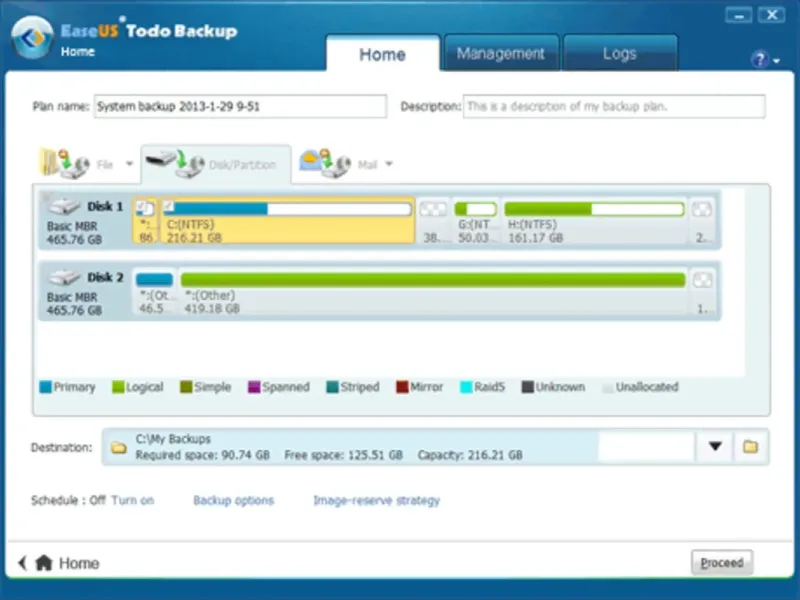Screen dimensions: 800x600
Task: Expand the File backup dropdown arrow
Action: coord(129,164)
